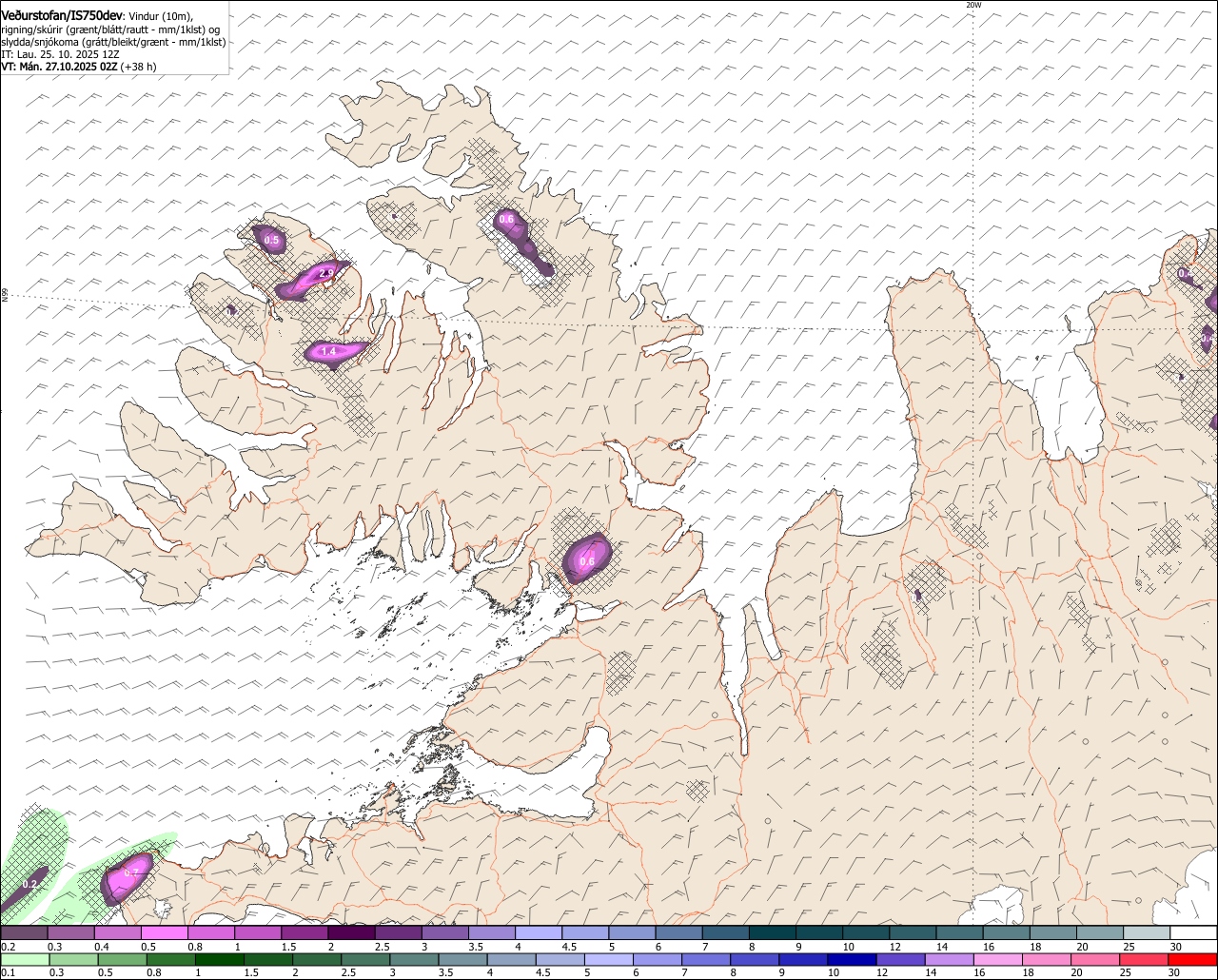Click the '0.2' label in upper legend

pyautogui.click(x=8, y=947)
